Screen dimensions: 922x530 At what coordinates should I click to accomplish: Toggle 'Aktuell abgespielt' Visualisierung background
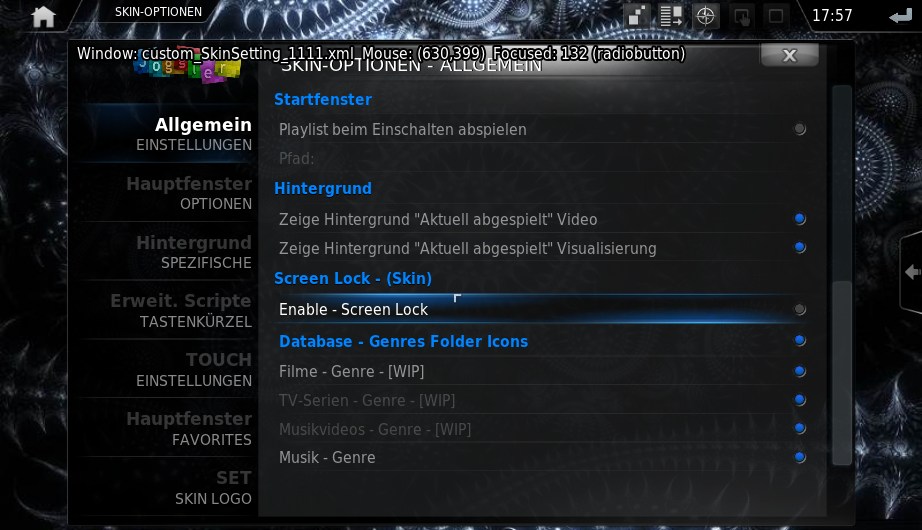click(x=542, y=248)
